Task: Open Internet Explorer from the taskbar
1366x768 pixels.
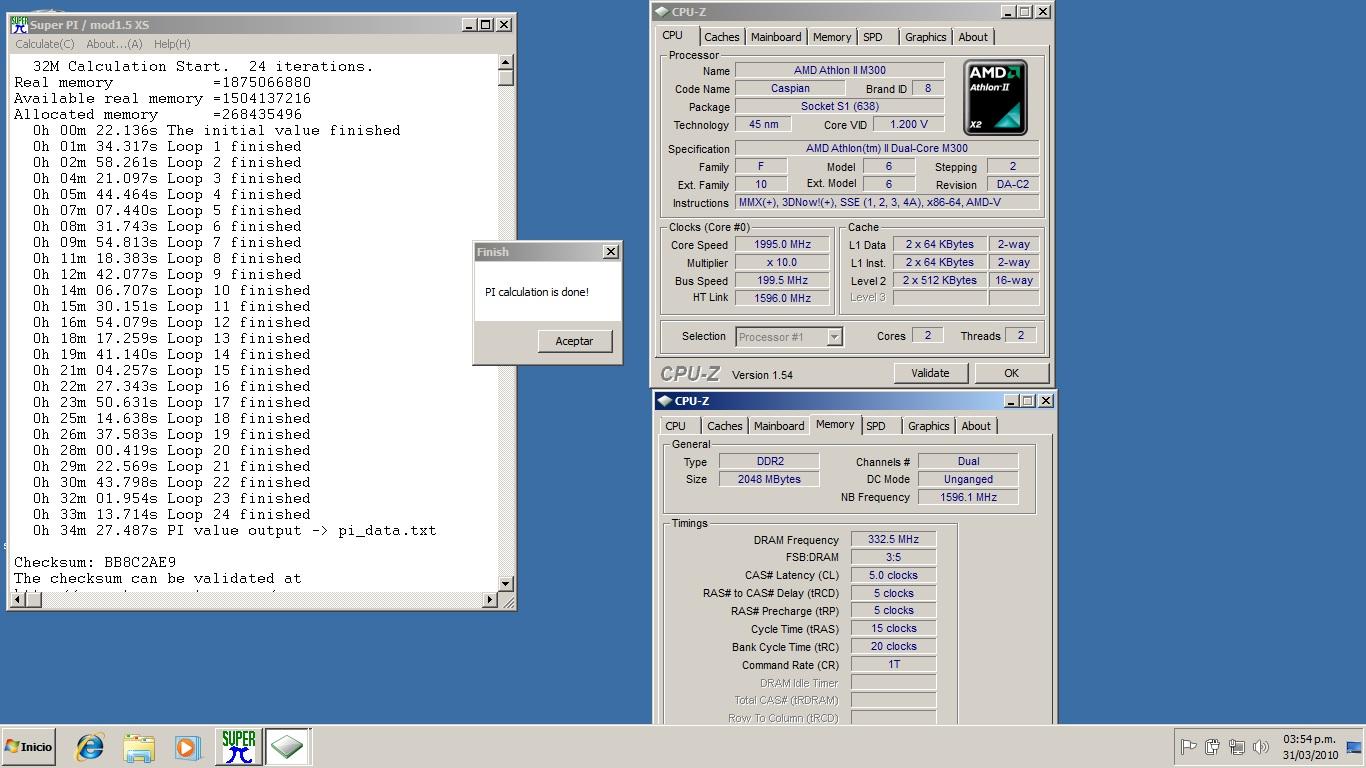Action: (x=90, y=747)
